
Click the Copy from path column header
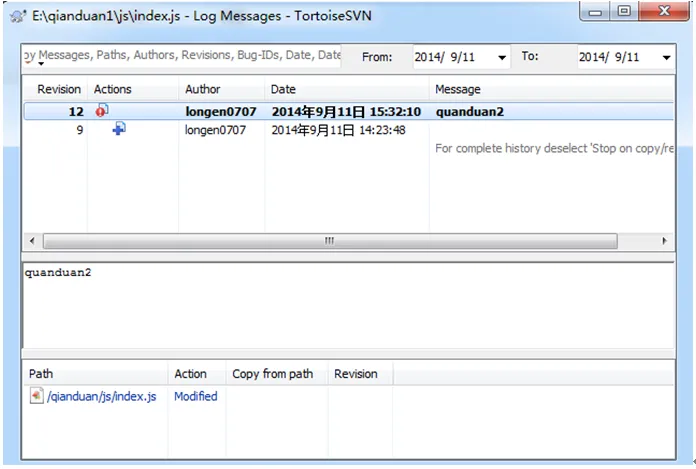[277, 374]
